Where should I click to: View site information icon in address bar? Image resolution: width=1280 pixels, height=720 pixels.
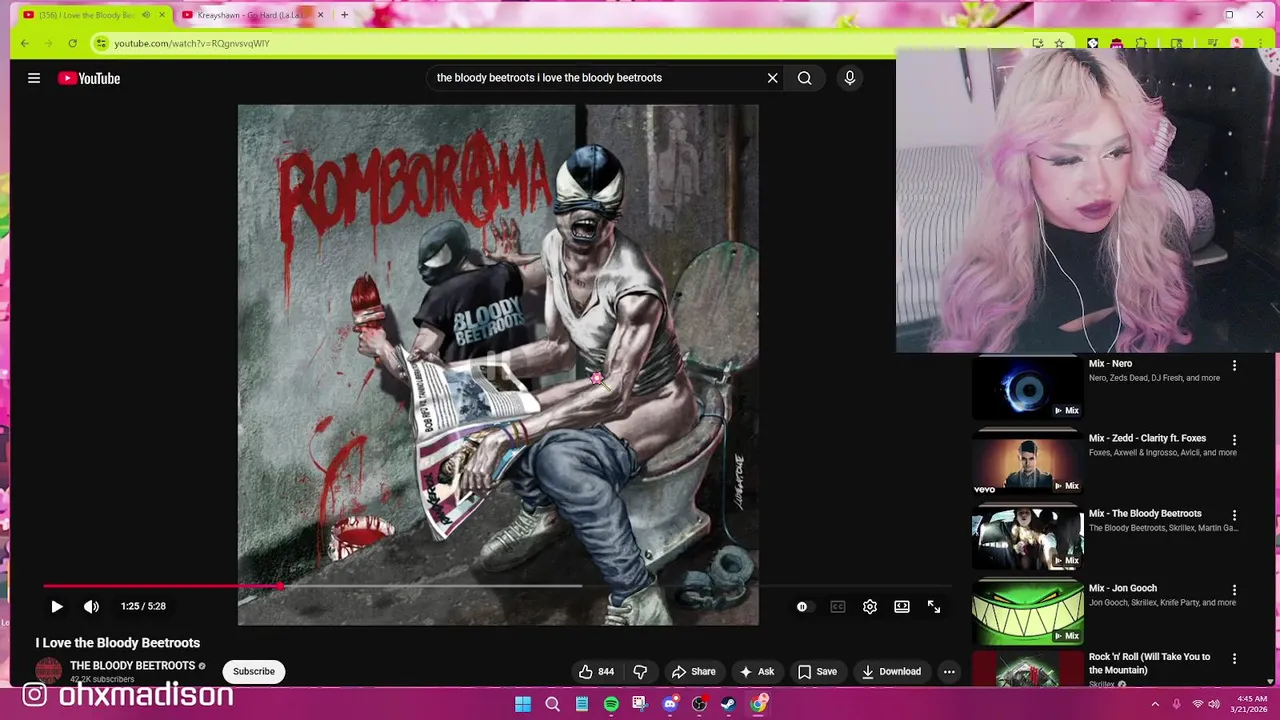pos(101,43)
